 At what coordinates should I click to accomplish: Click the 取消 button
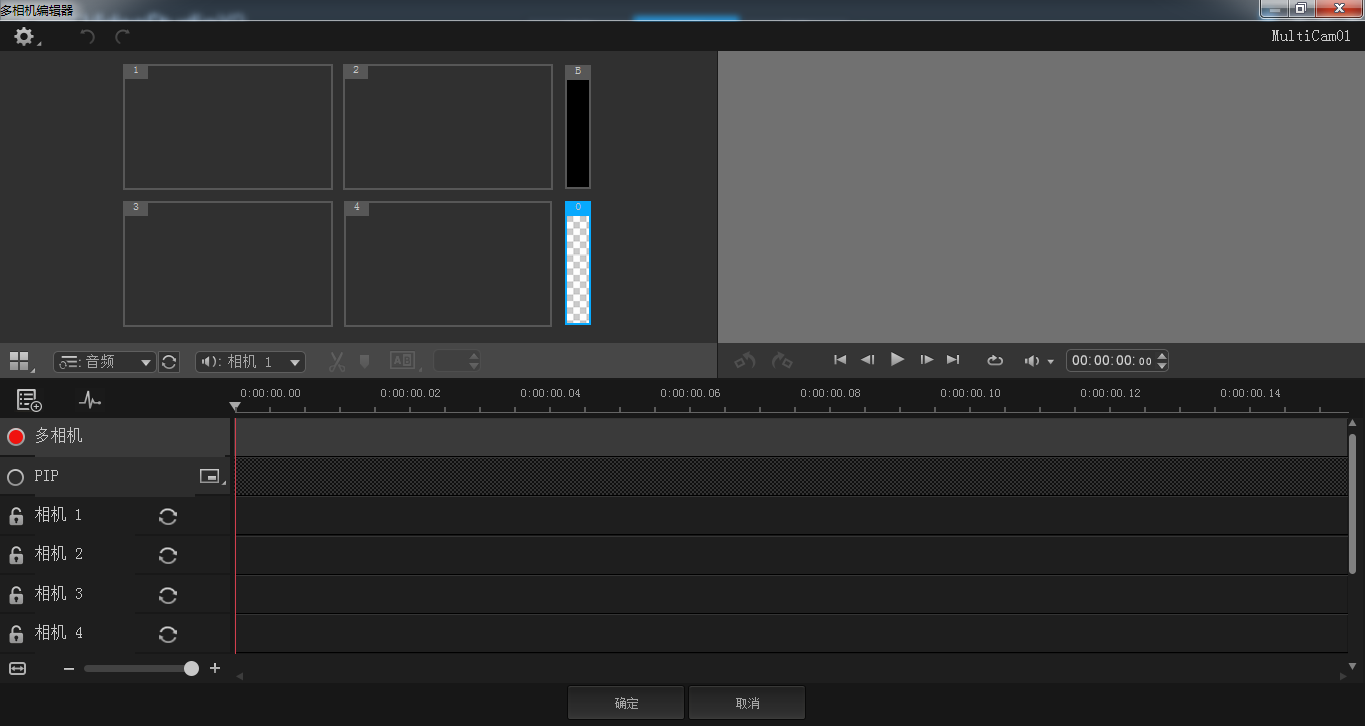747,703
